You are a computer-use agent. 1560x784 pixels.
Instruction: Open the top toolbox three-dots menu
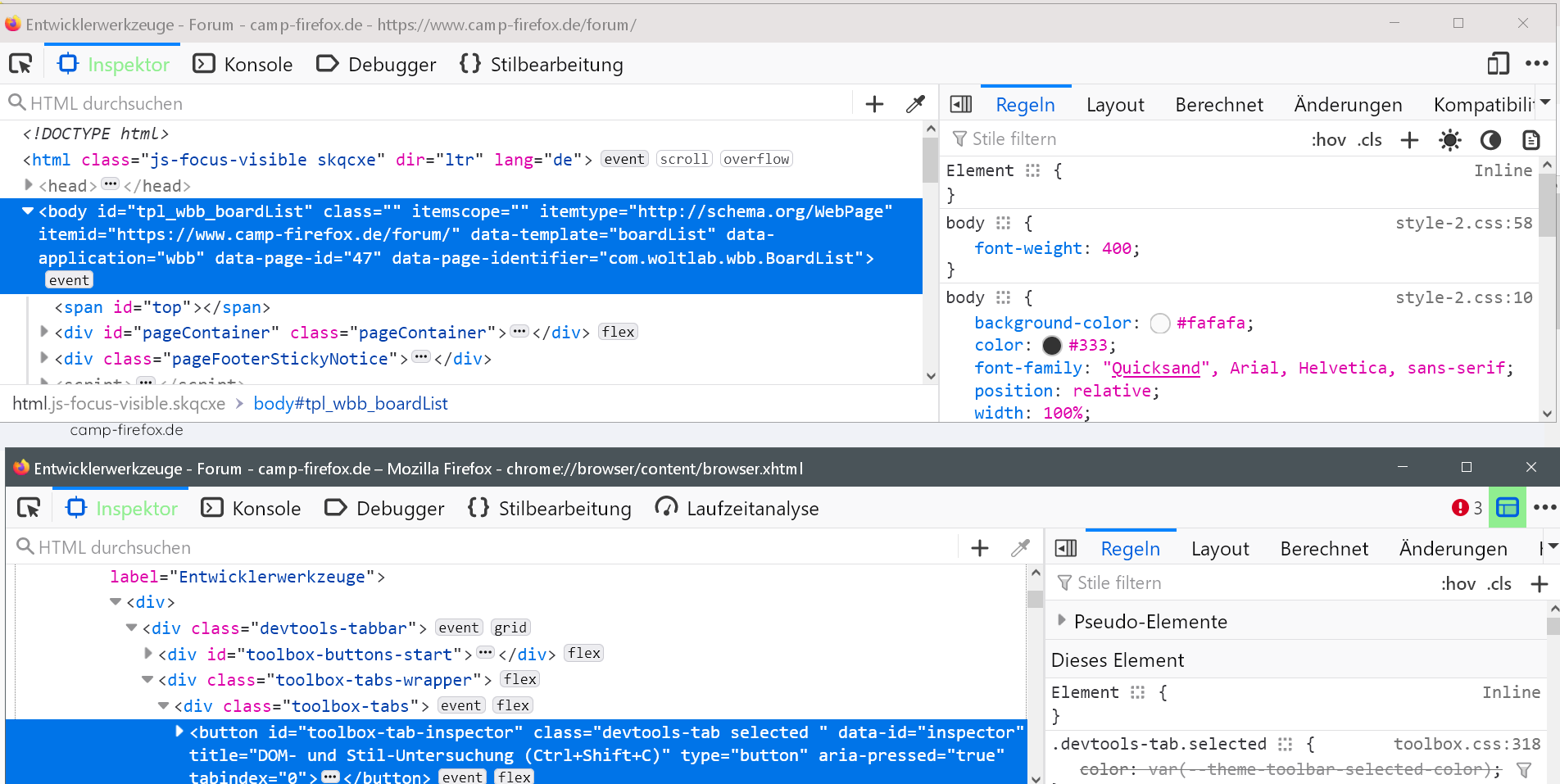1536,64
